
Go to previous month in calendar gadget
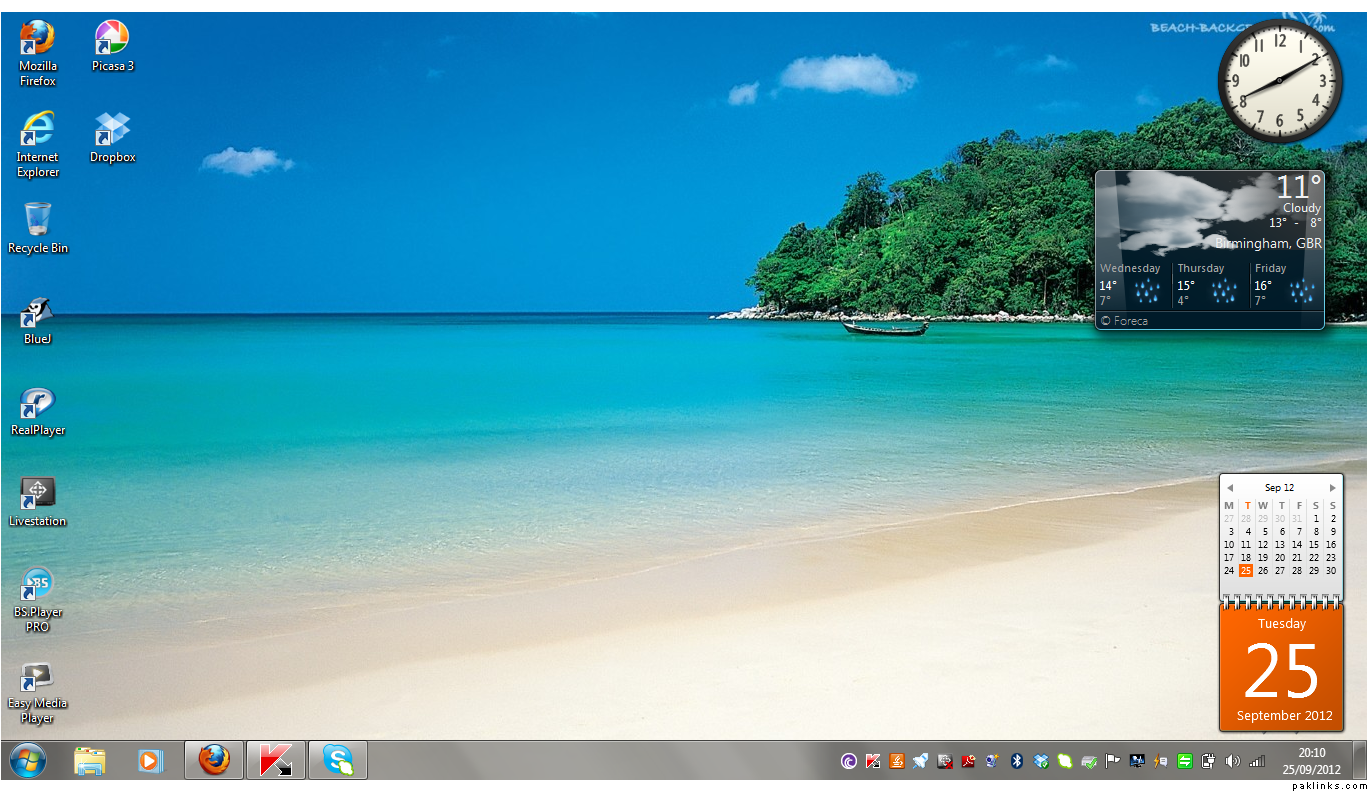[x=1230, y=488]
